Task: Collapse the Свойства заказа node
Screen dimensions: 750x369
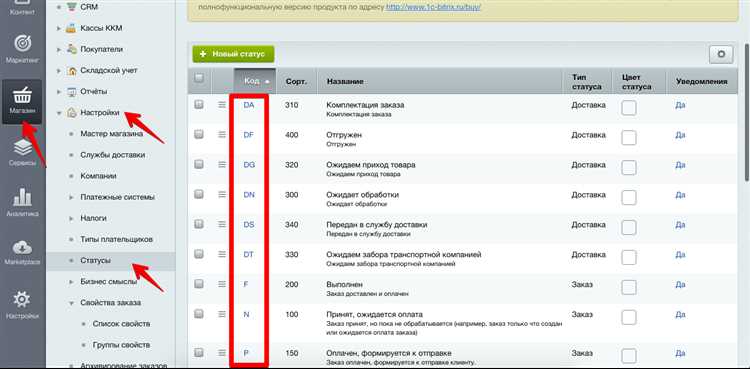Action: (x=71, y=303)
